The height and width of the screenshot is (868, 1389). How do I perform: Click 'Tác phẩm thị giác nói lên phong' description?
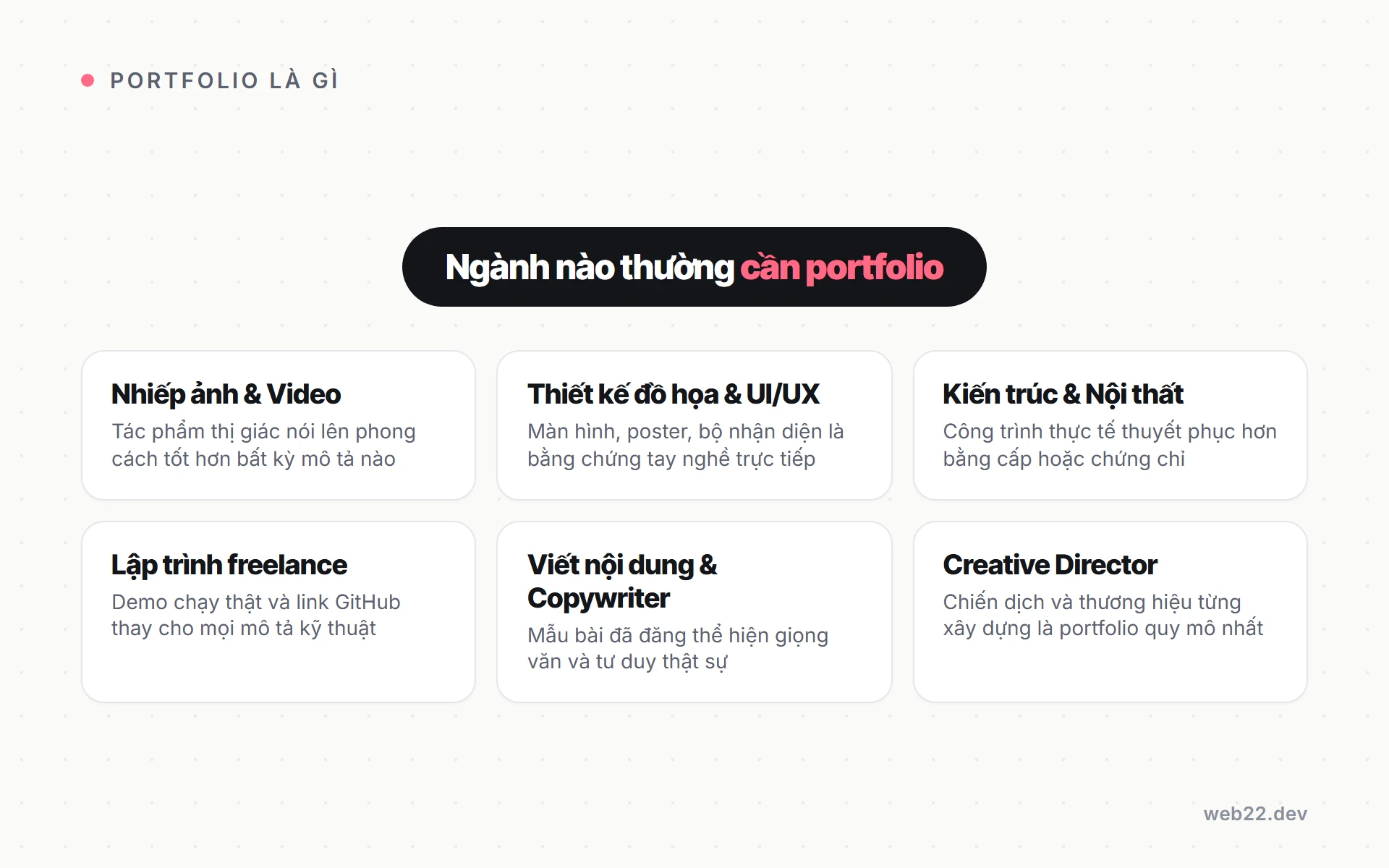pos(263,445)
